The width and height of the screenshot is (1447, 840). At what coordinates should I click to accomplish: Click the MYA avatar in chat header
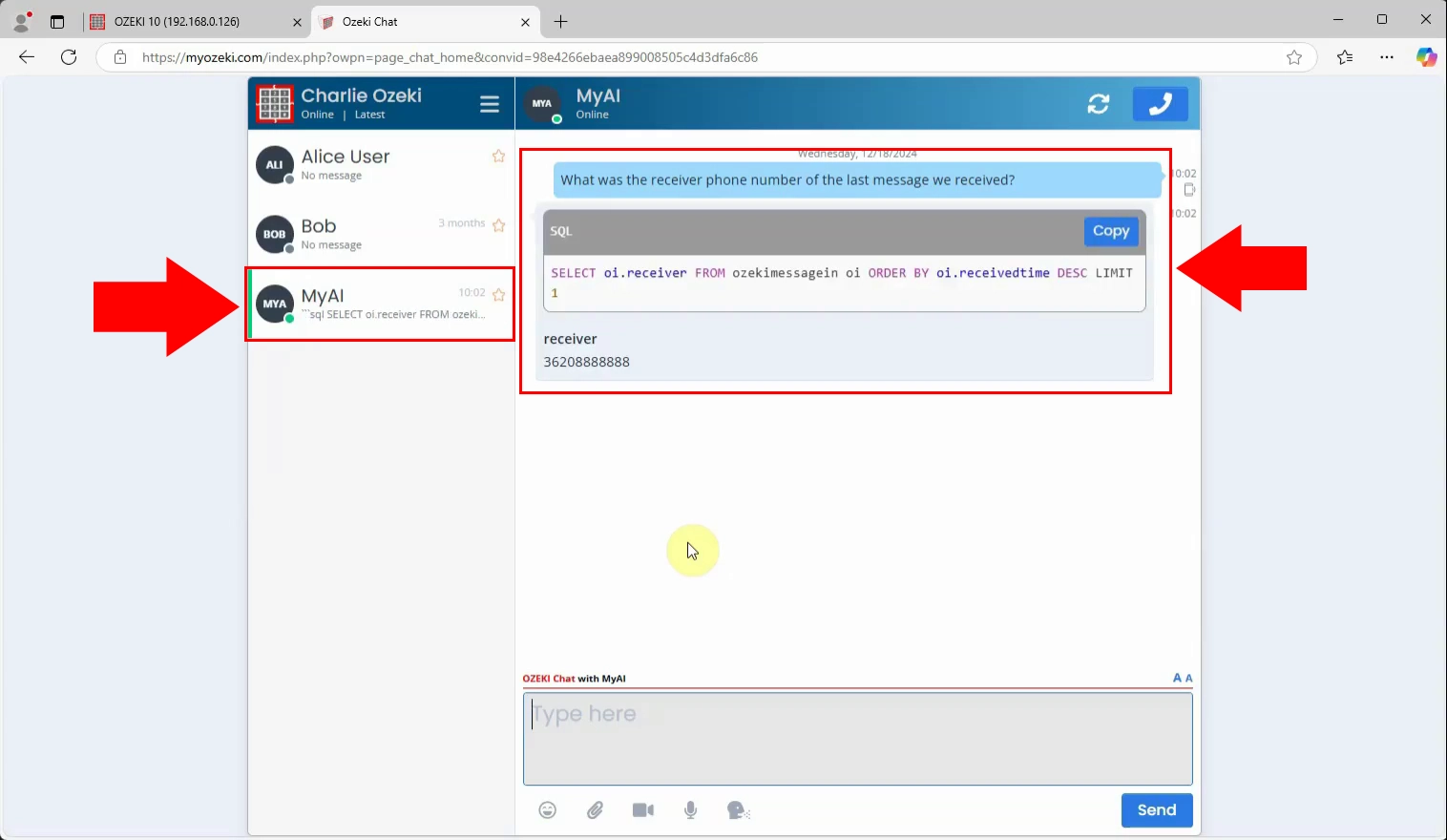click(x=542, y=103)
